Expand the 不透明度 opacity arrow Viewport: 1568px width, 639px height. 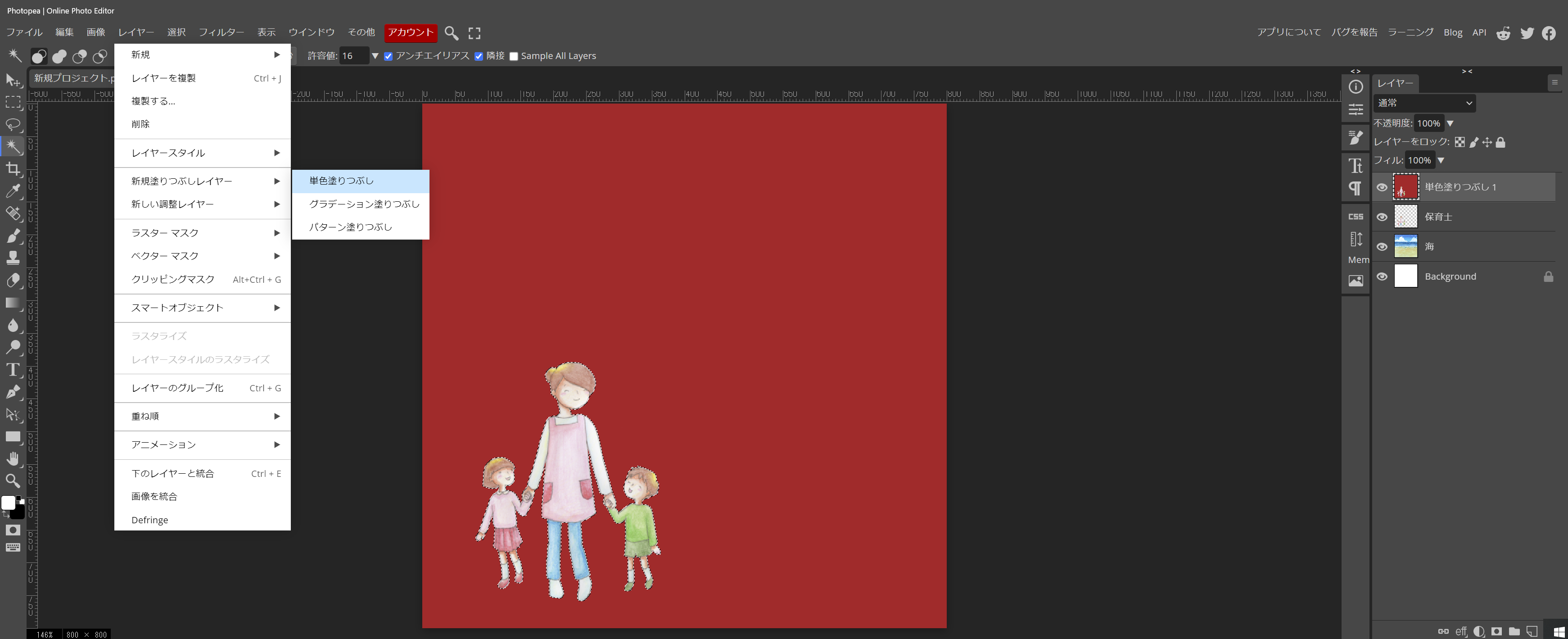click(x=1450, y=123)
